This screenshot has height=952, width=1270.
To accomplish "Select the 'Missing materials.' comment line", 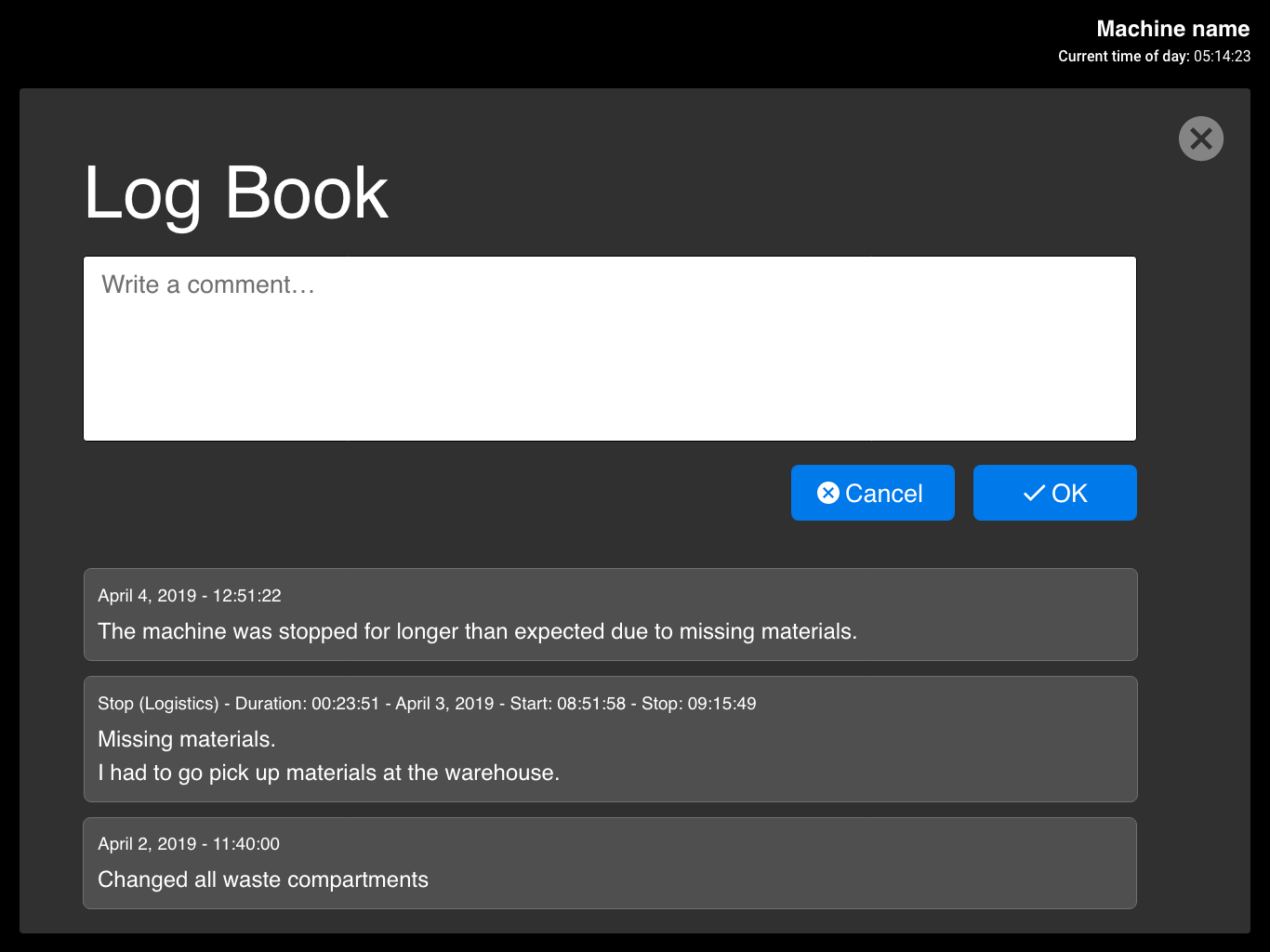I will 187,740.
